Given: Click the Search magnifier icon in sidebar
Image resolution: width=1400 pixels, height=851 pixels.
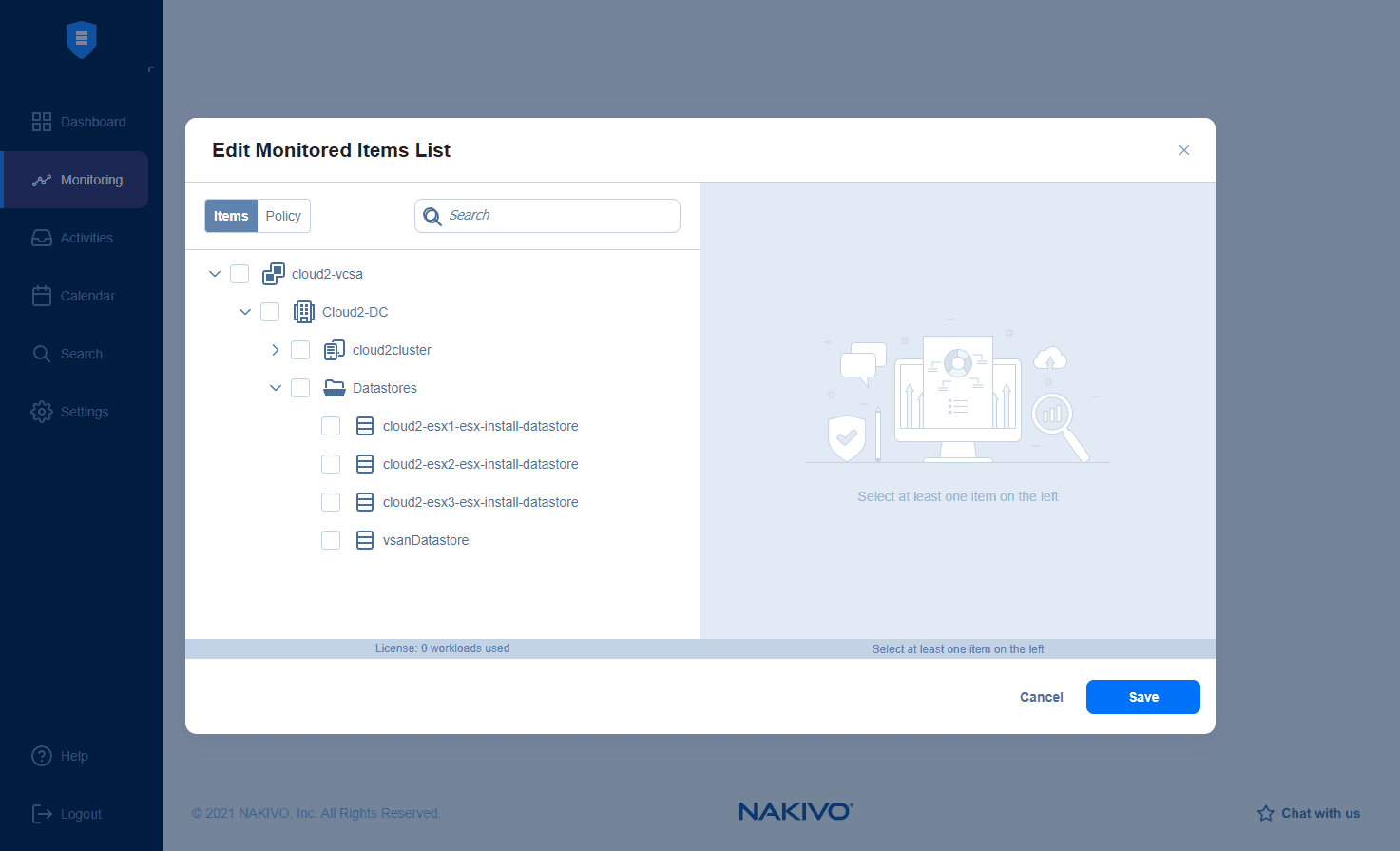Looking at the screenshot, I should (x=42, y=354).
